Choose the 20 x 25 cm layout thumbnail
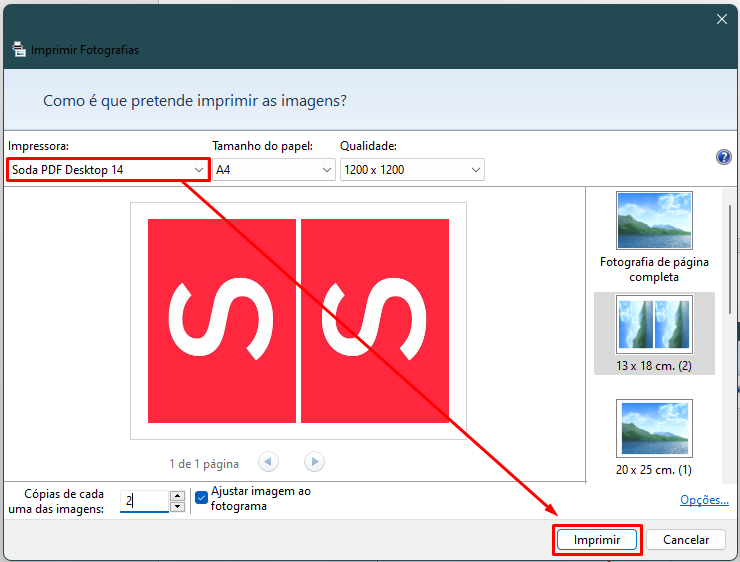Image resolution: width=740 pixels, height=562 pixels. click(x=654, y=428)
